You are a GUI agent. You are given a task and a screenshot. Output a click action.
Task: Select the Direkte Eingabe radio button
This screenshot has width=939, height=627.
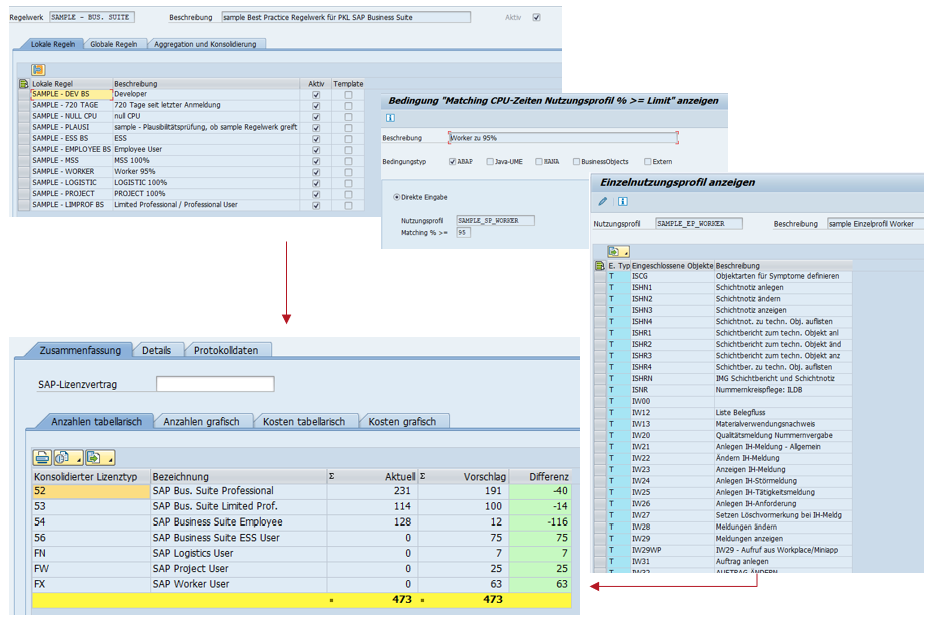click(x=396, y=197)
